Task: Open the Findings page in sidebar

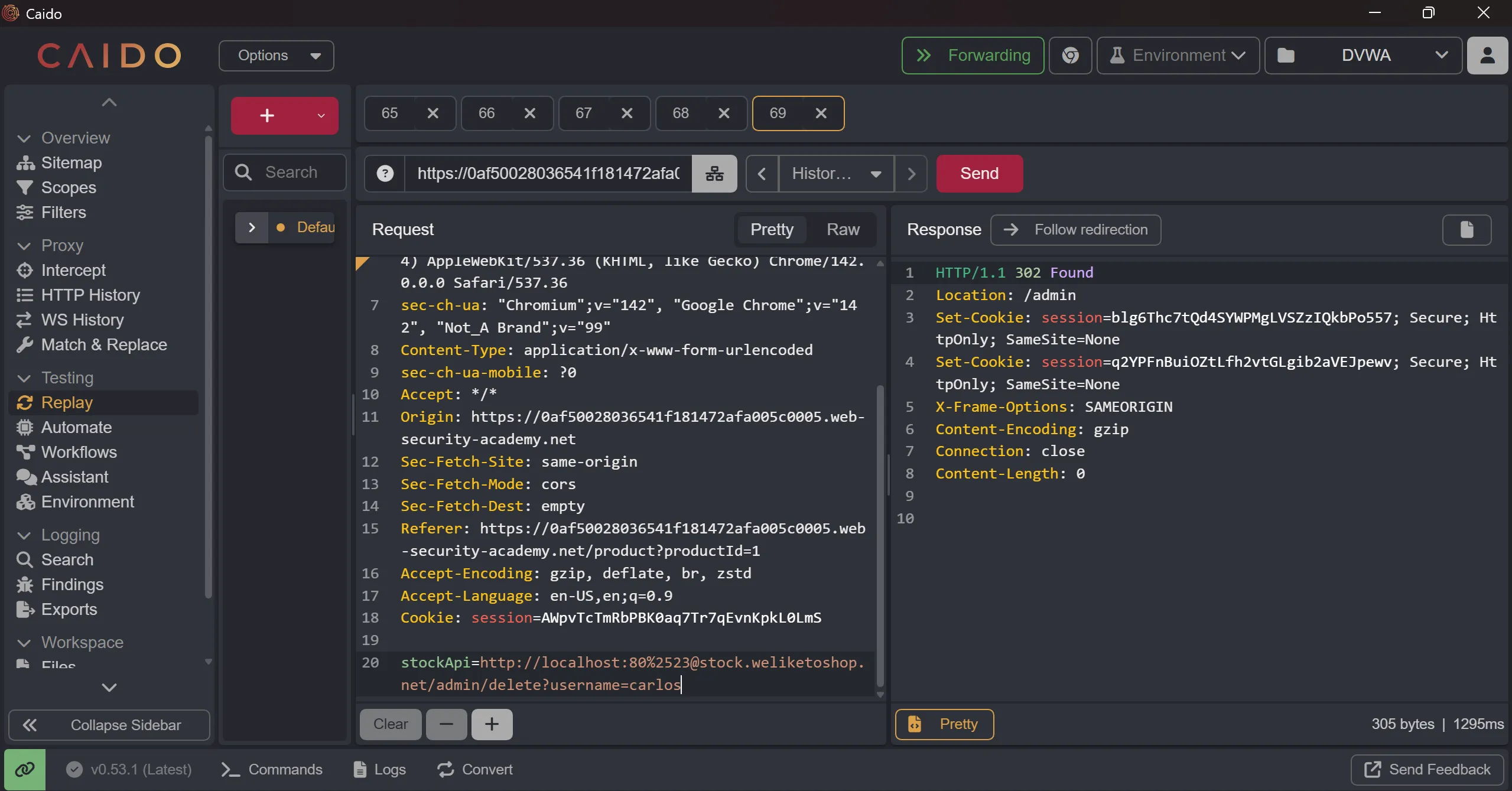Action: 72,584
